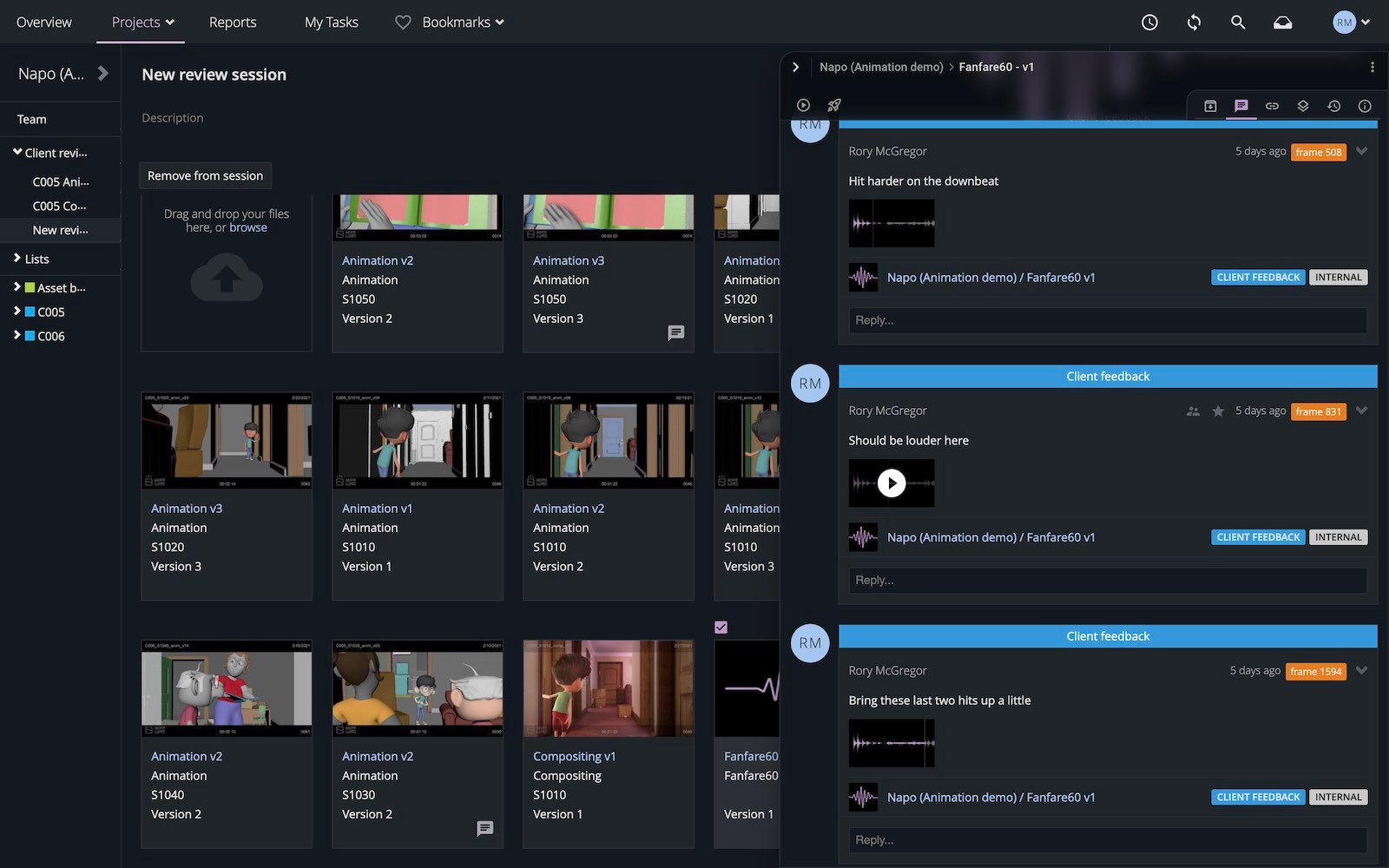Expand the C006 folder in sidebar
This screenshot has width=1389, height=868.
[x=16, y=335]
